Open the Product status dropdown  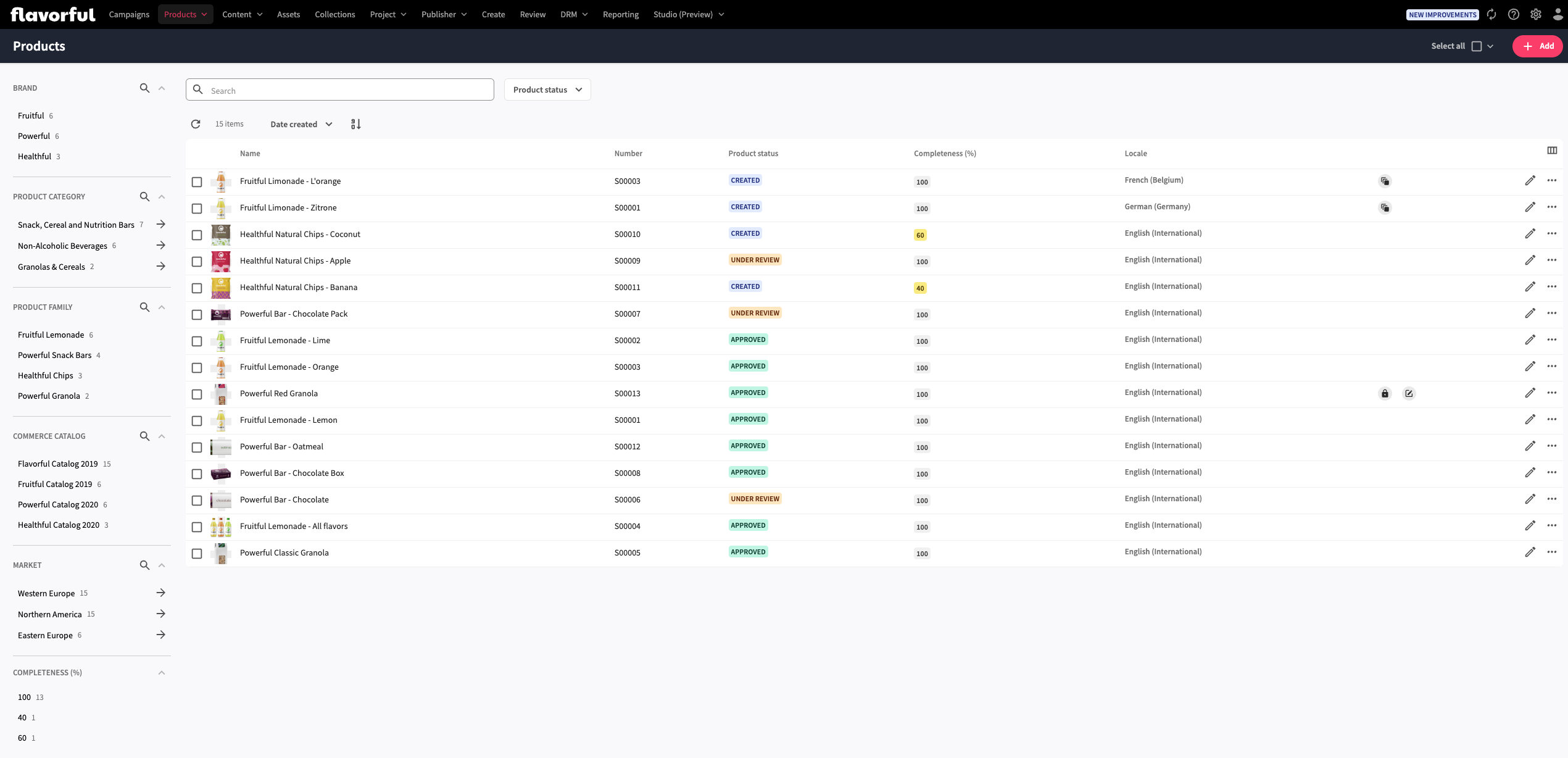(x=547, y=90)
